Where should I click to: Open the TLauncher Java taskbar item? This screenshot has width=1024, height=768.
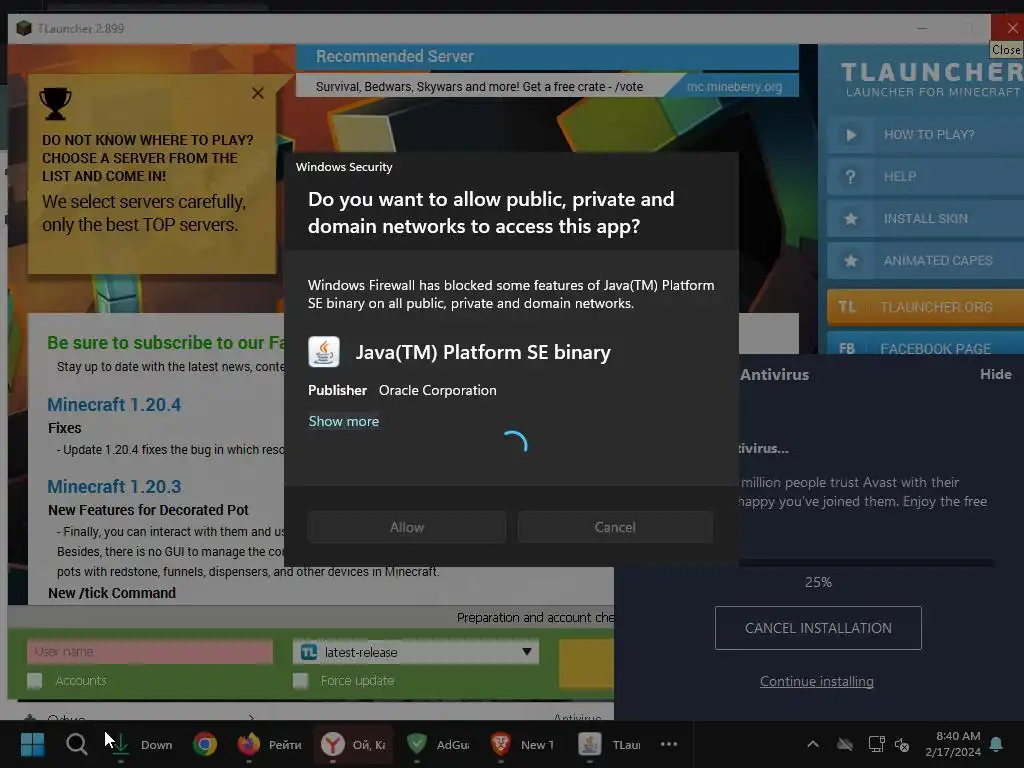coord(609,744)
